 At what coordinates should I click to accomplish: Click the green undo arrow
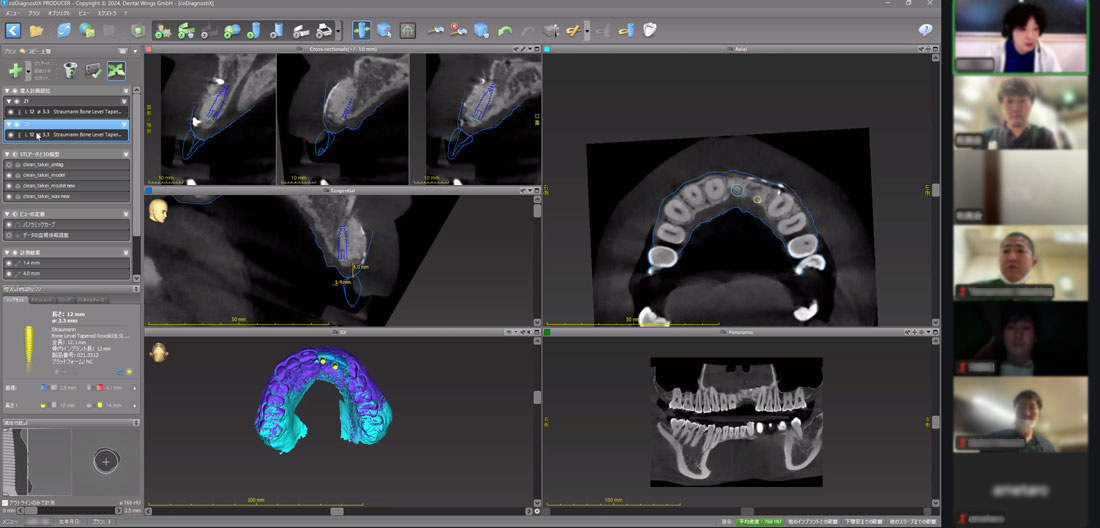[505, 31]
